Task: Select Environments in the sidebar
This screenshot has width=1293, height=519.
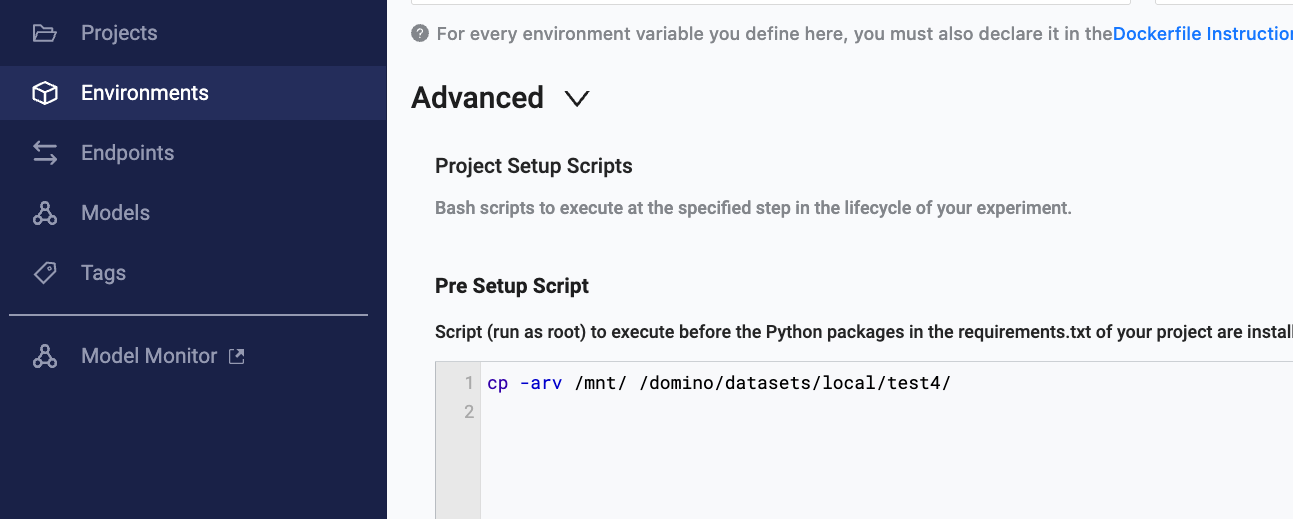Action: coord(193,93)
